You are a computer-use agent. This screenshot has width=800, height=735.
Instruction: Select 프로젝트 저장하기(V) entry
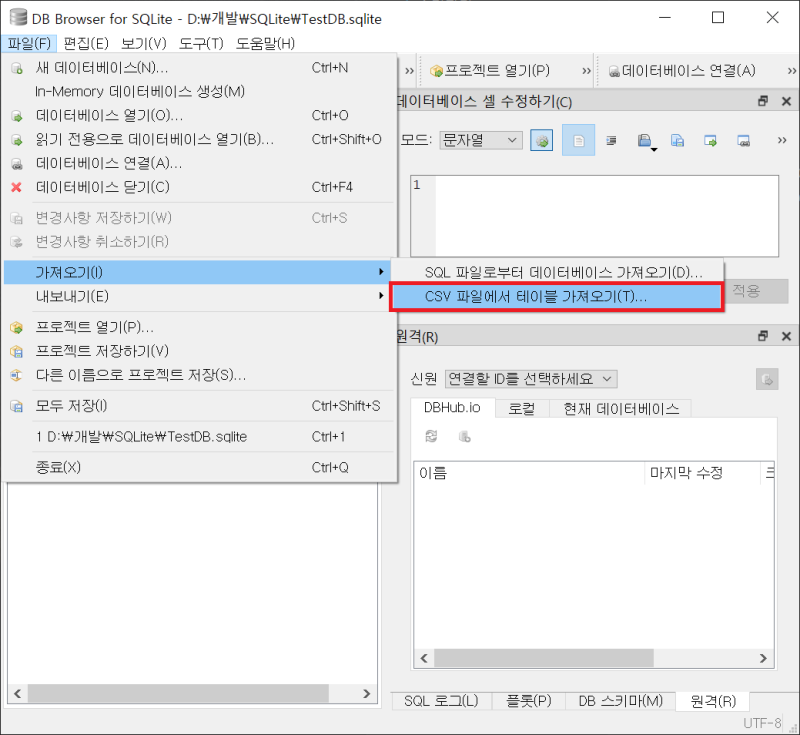pos(200,351)
